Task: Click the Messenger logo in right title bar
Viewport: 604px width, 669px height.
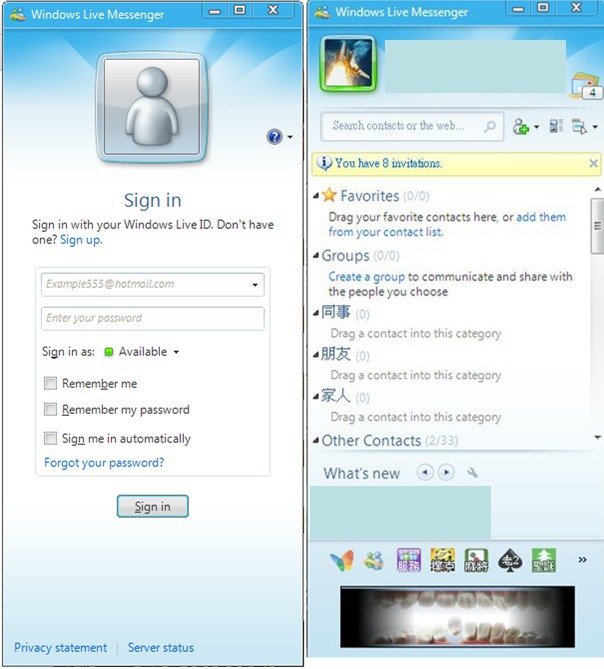Action: (322, 12)
